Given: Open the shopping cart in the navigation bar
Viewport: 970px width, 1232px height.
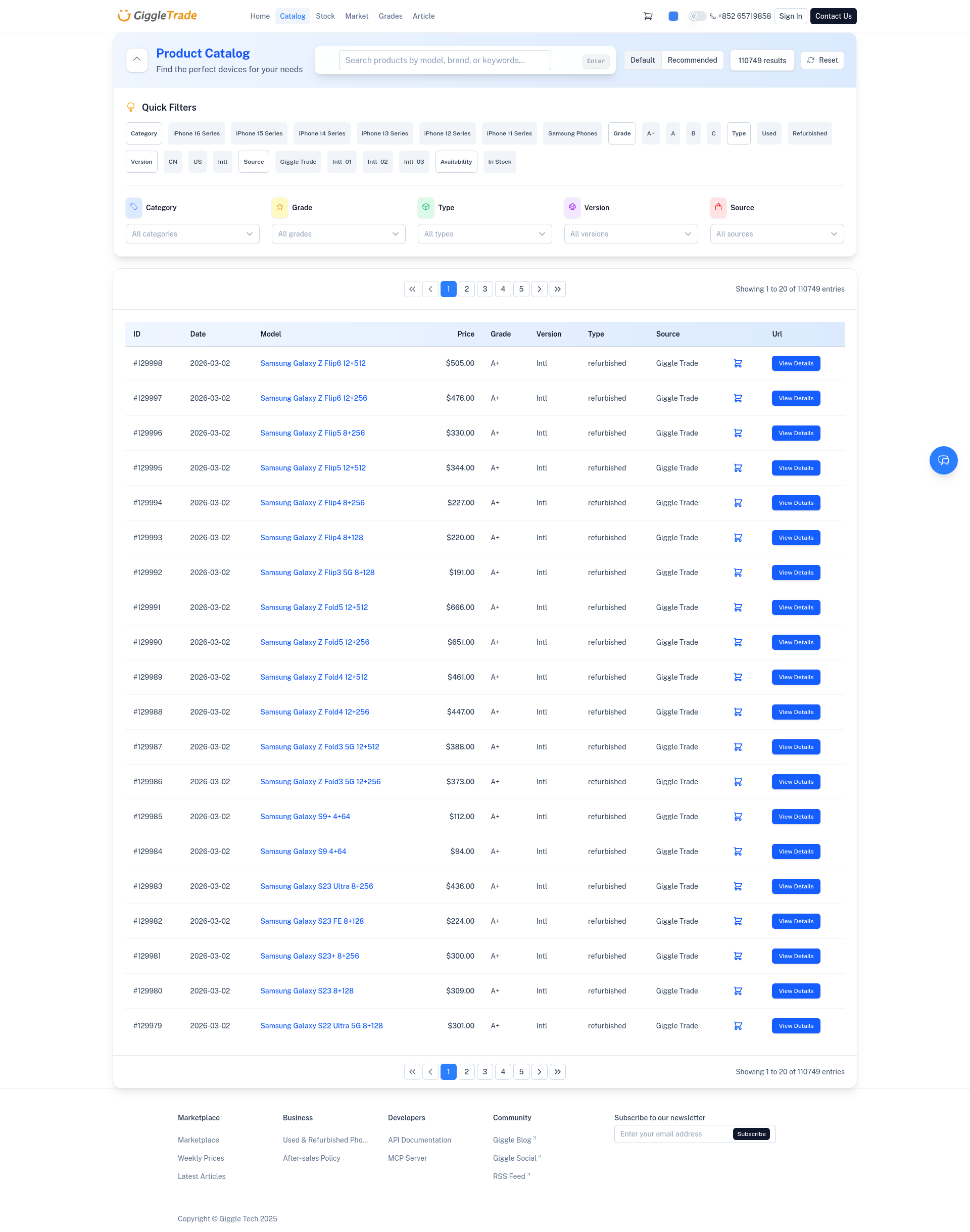Looking at the screenshot, I should coord(648,16).
